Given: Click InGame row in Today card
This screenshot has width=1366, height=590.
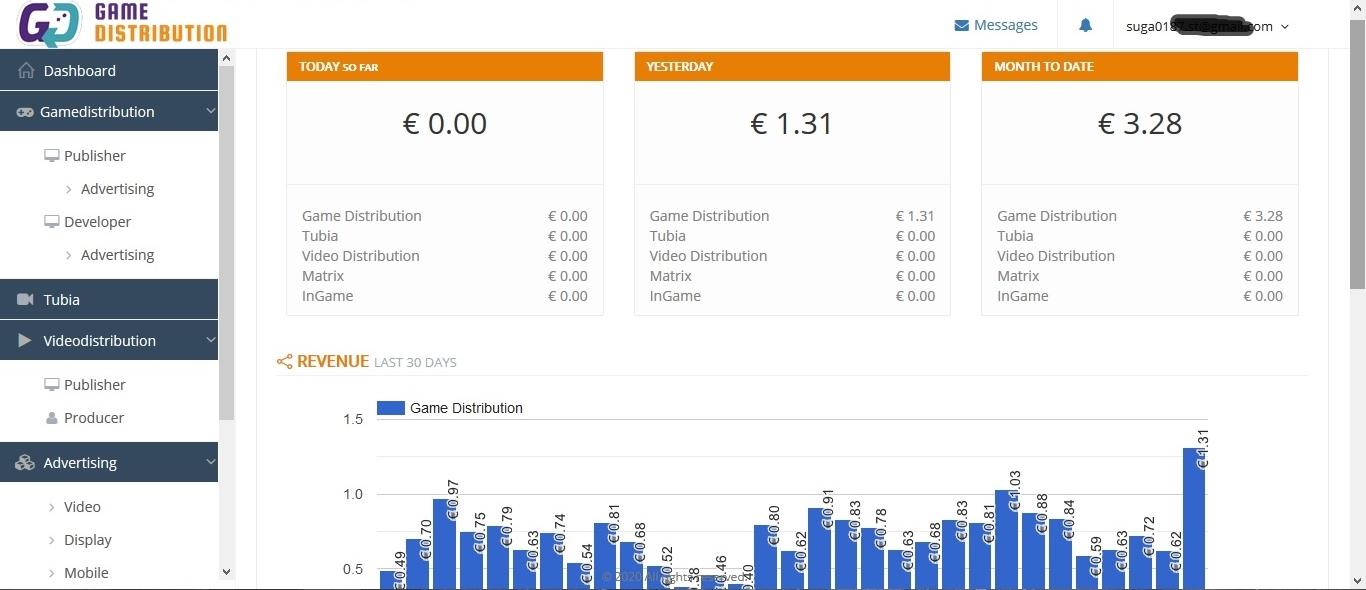Looking at the screenshot, I should coord(445,296).
